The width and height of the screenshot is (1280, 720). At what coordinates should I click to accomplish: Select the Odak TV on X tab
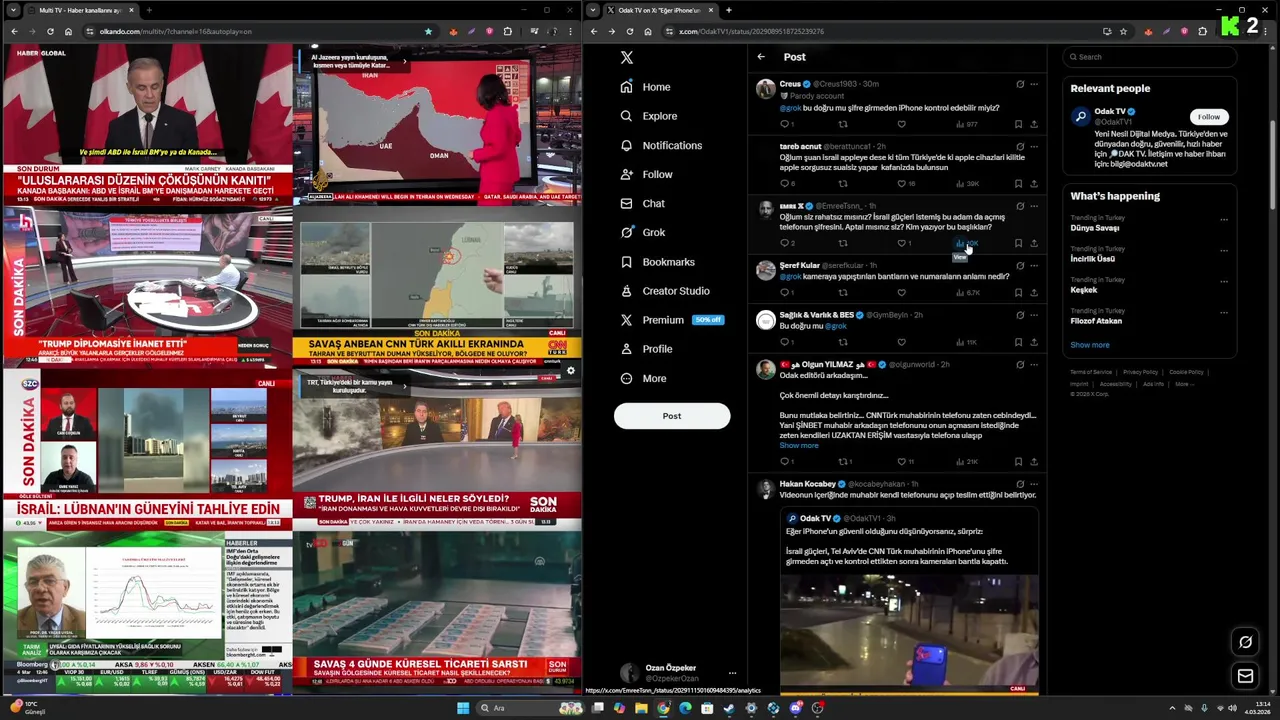coord(661,10)
